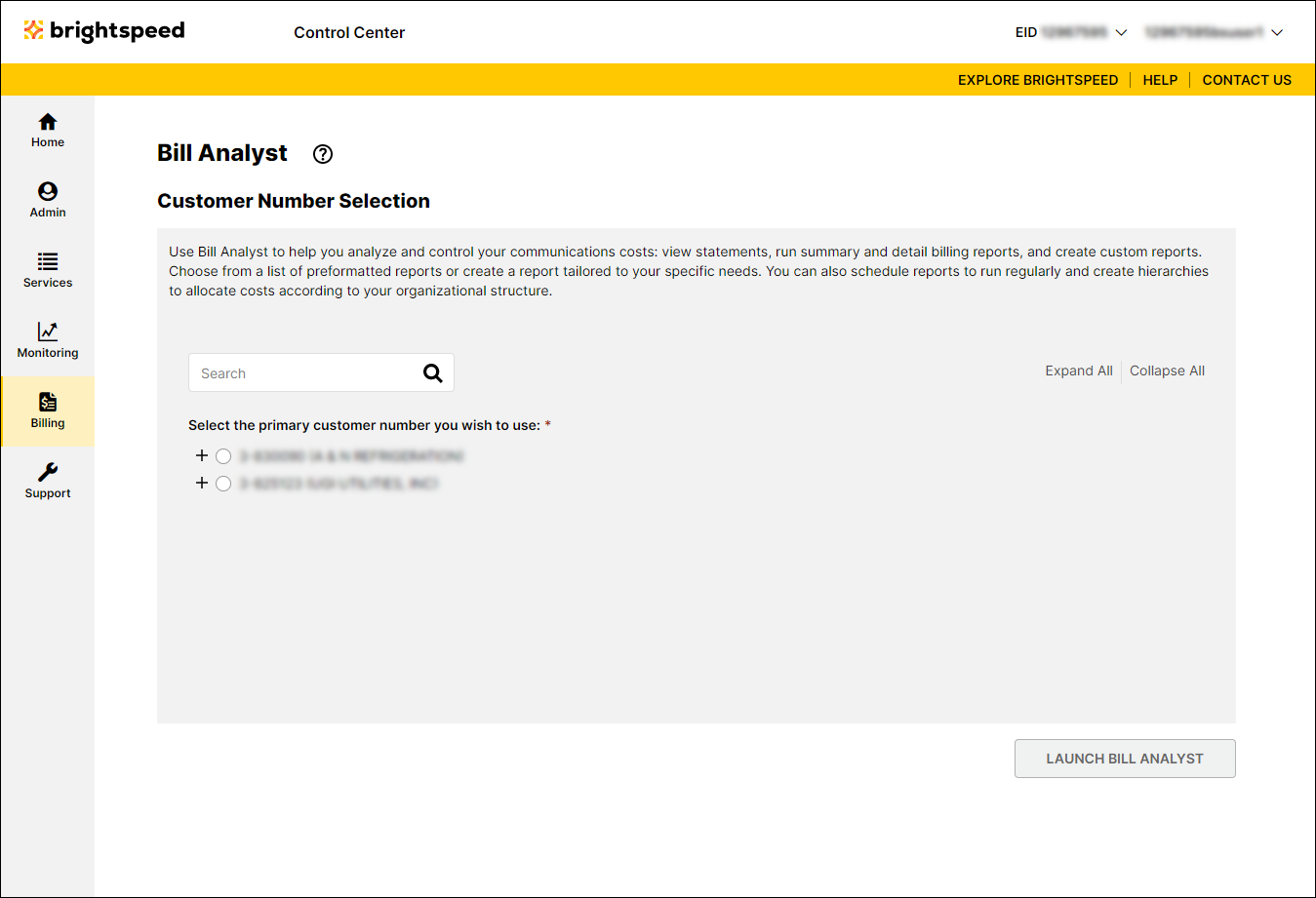Image resolution: width=1316 pixels, height=898 pixels.
Task: Open the Billing sidebar section
Action: click(48, 411)
